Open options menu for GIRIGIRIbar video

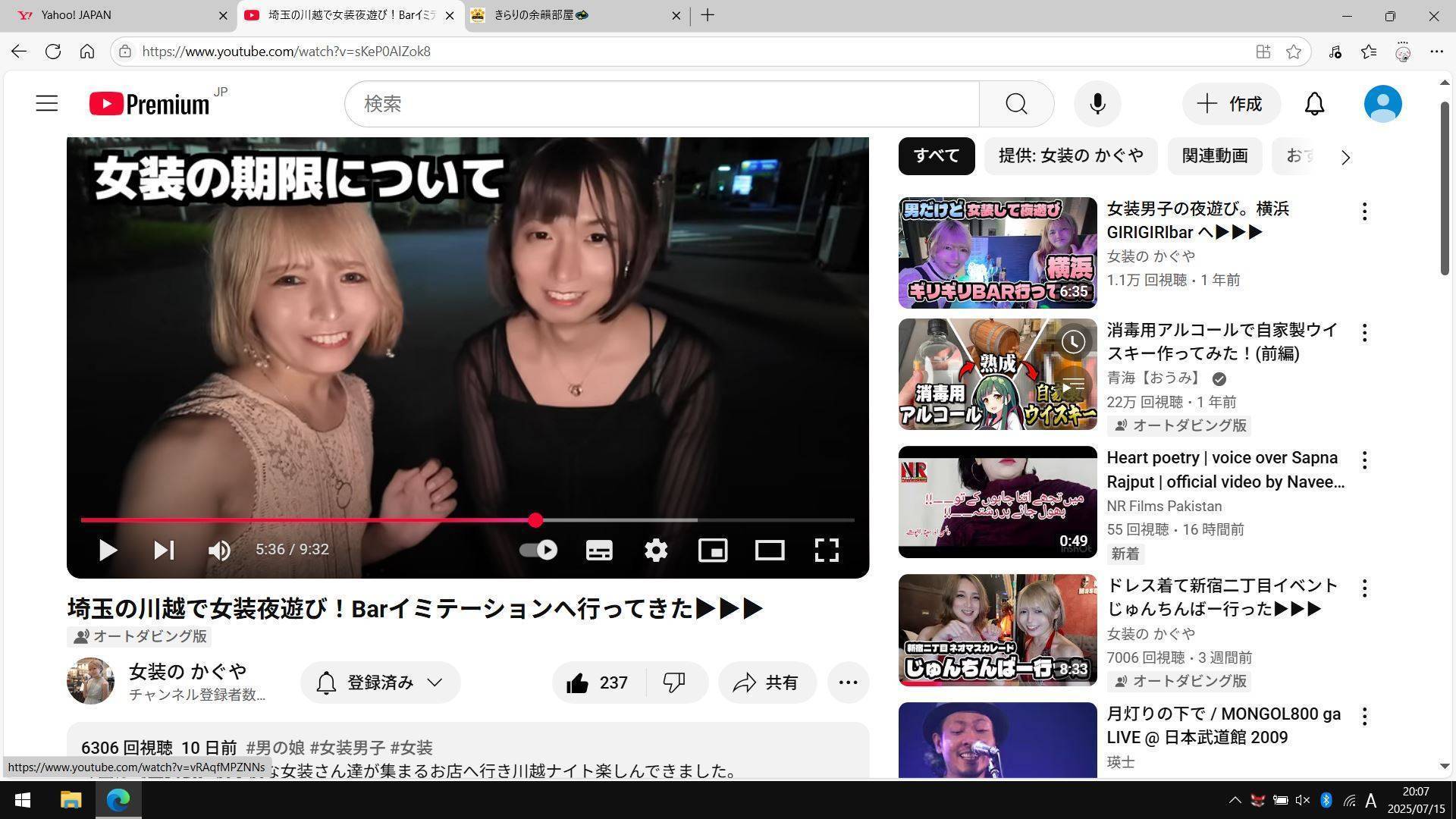tap(1364, 212)
